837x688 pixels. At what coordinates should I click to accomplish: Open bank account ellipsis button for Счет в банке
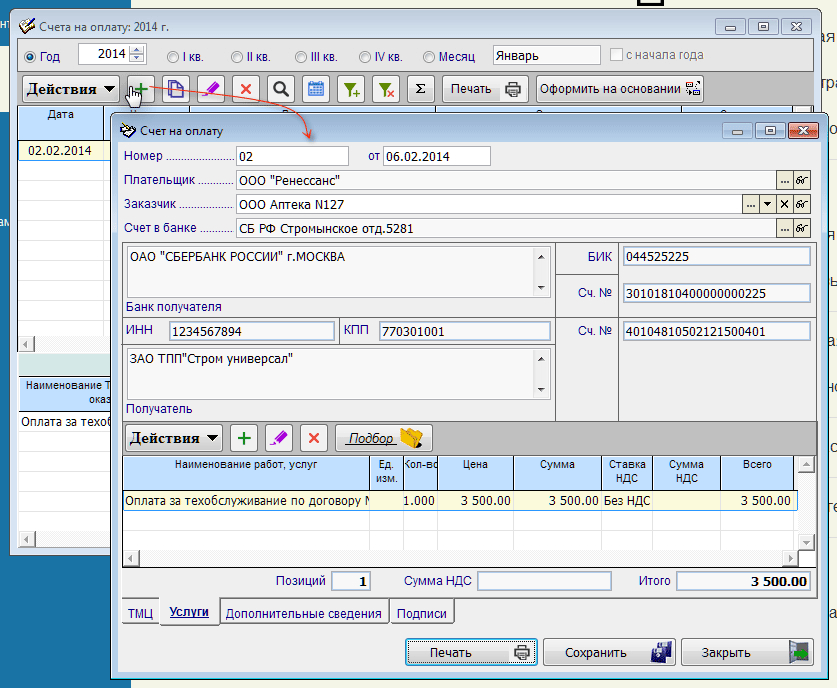pos(784,228)
